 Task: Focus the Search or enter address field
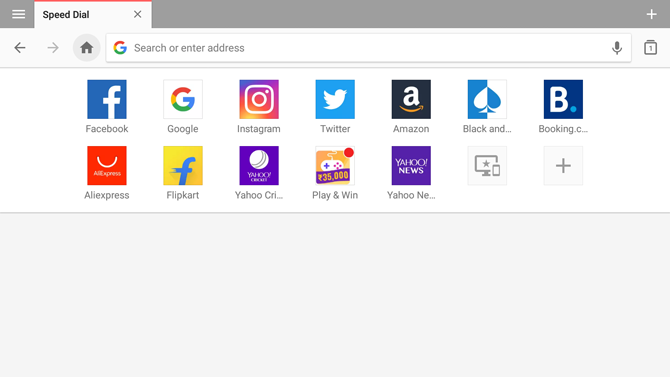[368, 48]
